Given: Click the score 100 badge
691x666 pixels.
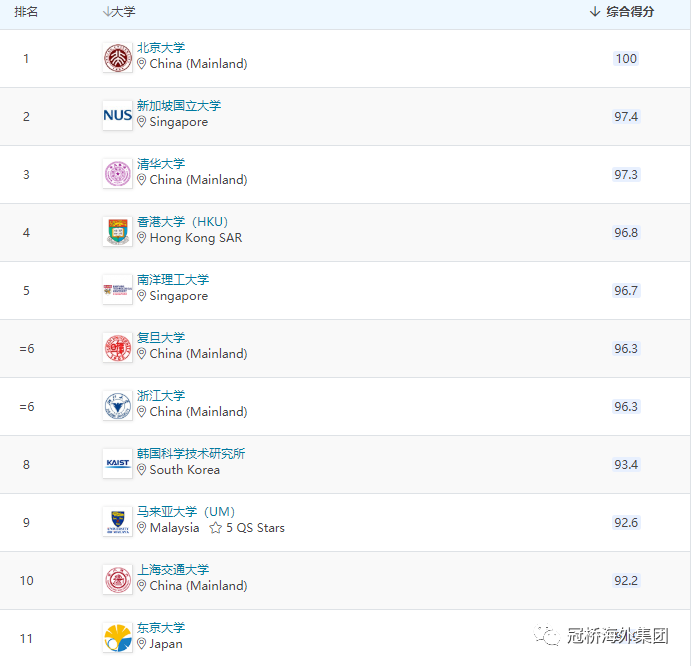Looking at the screenshot, I should (x=626, y=58).
